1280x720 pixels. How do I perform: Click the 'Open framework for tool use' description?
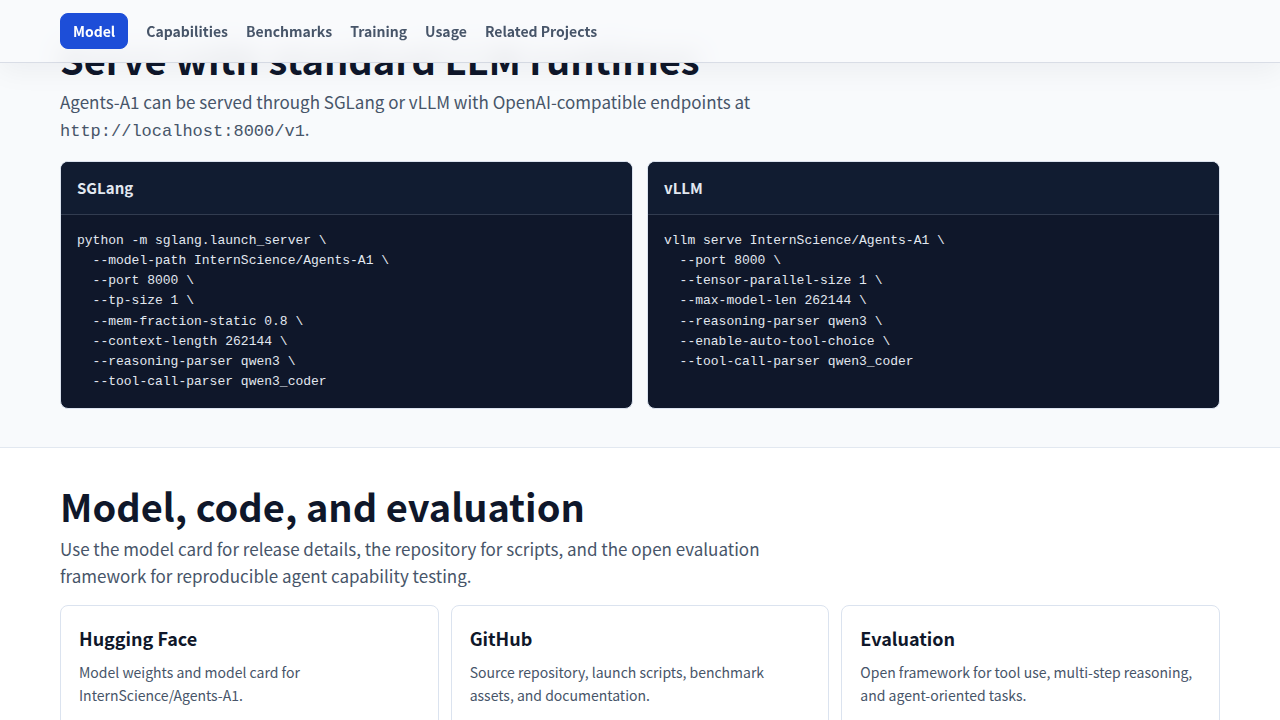1026,684
